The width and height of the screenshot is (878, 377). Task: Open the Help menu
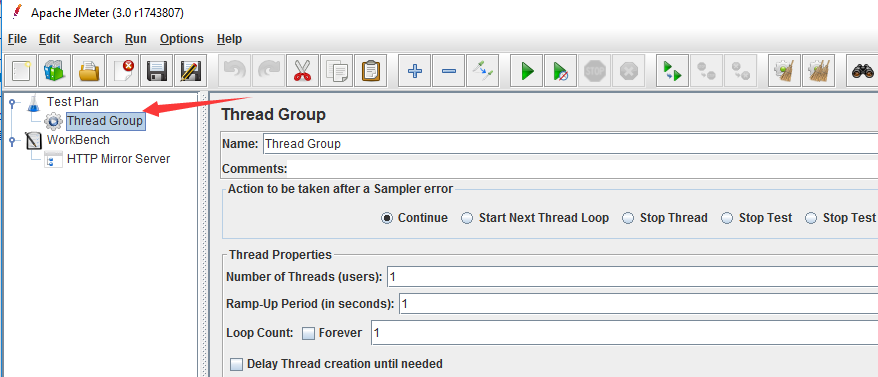point(229,39)
